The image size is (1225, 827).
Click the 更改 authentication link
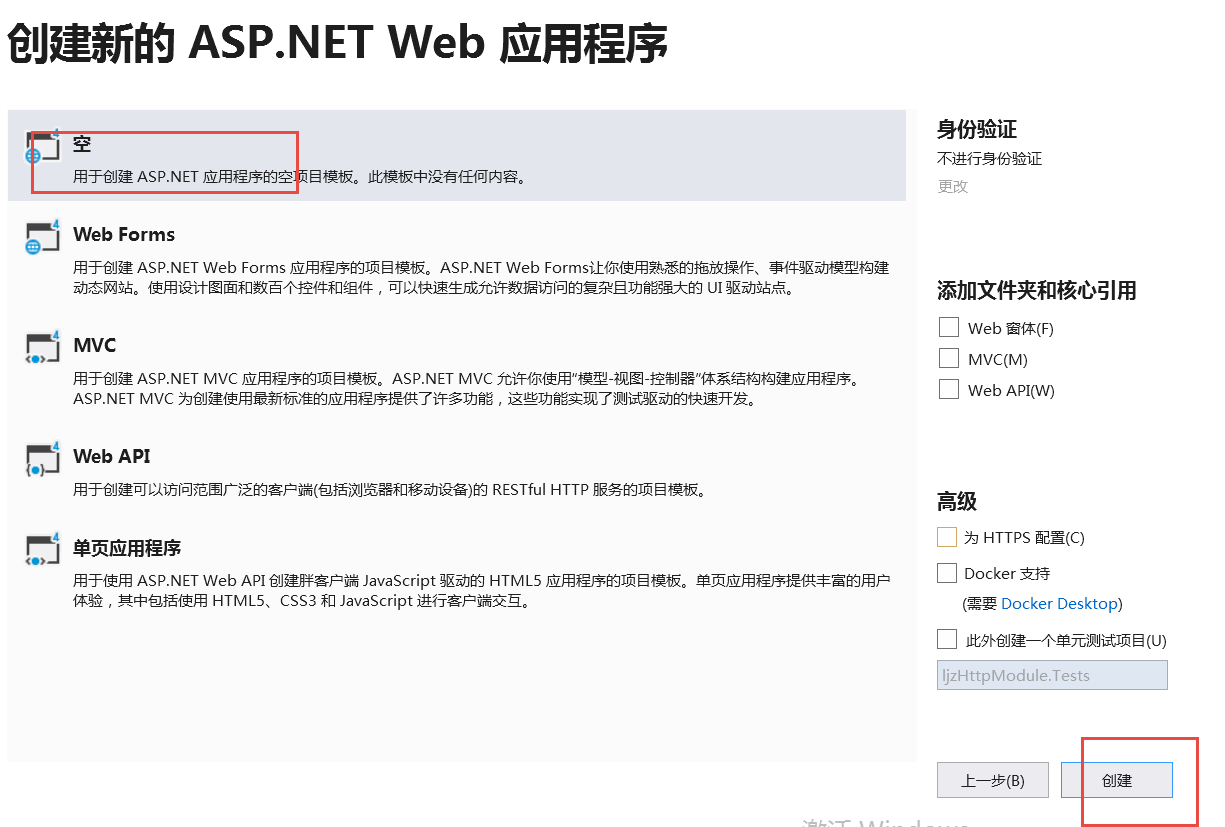[x=953, y=187]
